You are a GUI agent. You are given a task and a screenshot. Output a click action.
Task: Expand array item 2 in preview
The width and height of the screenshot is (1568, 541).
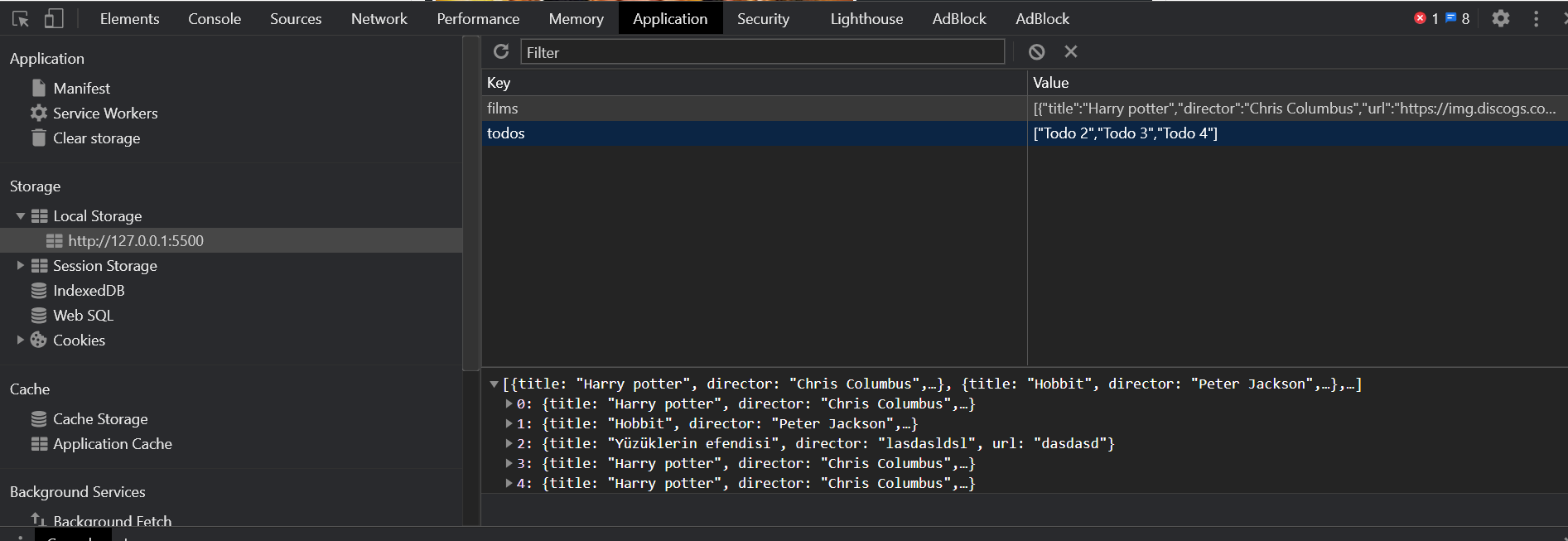coord(509,444)
